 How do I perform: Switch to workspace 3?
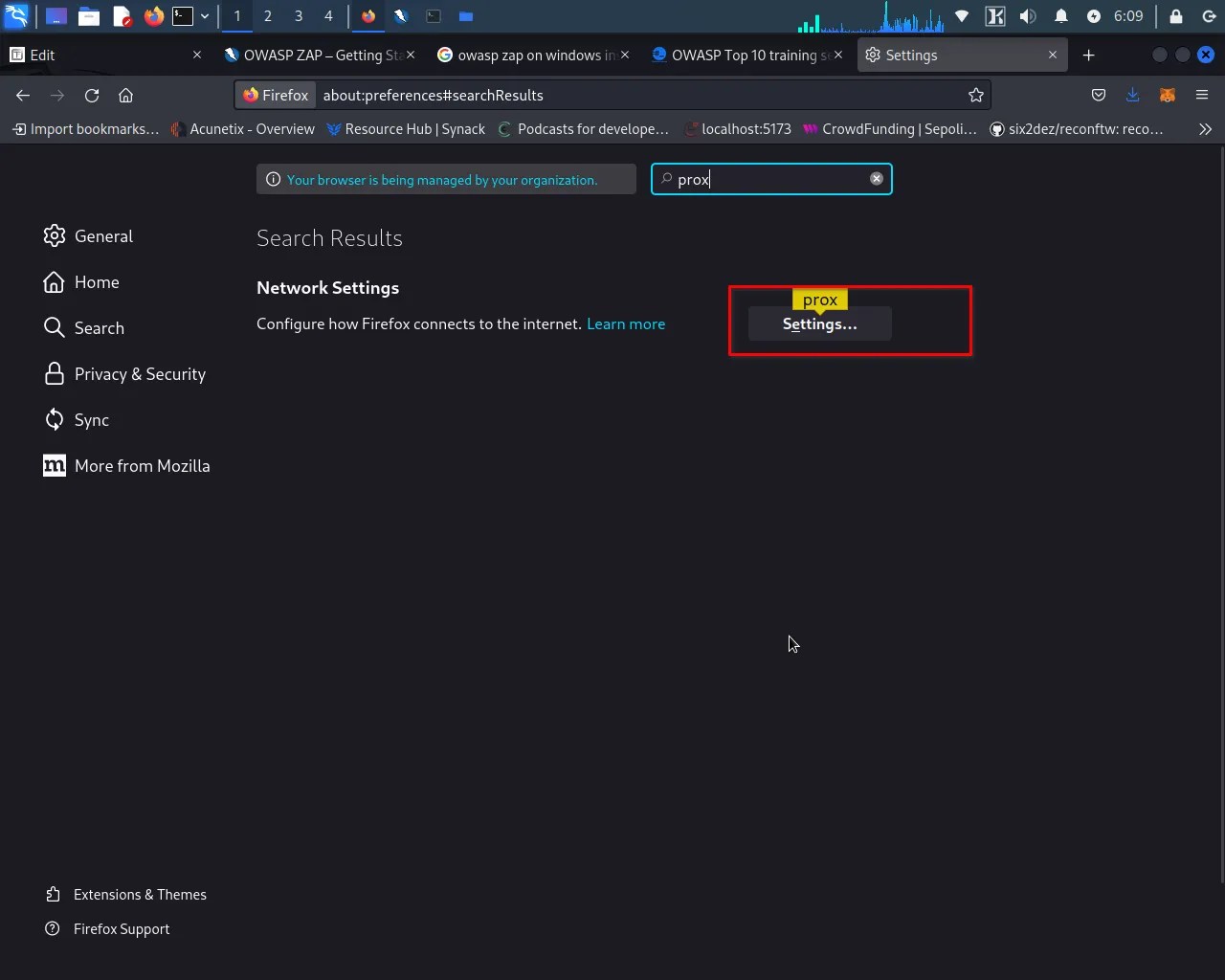pos(298,16)
